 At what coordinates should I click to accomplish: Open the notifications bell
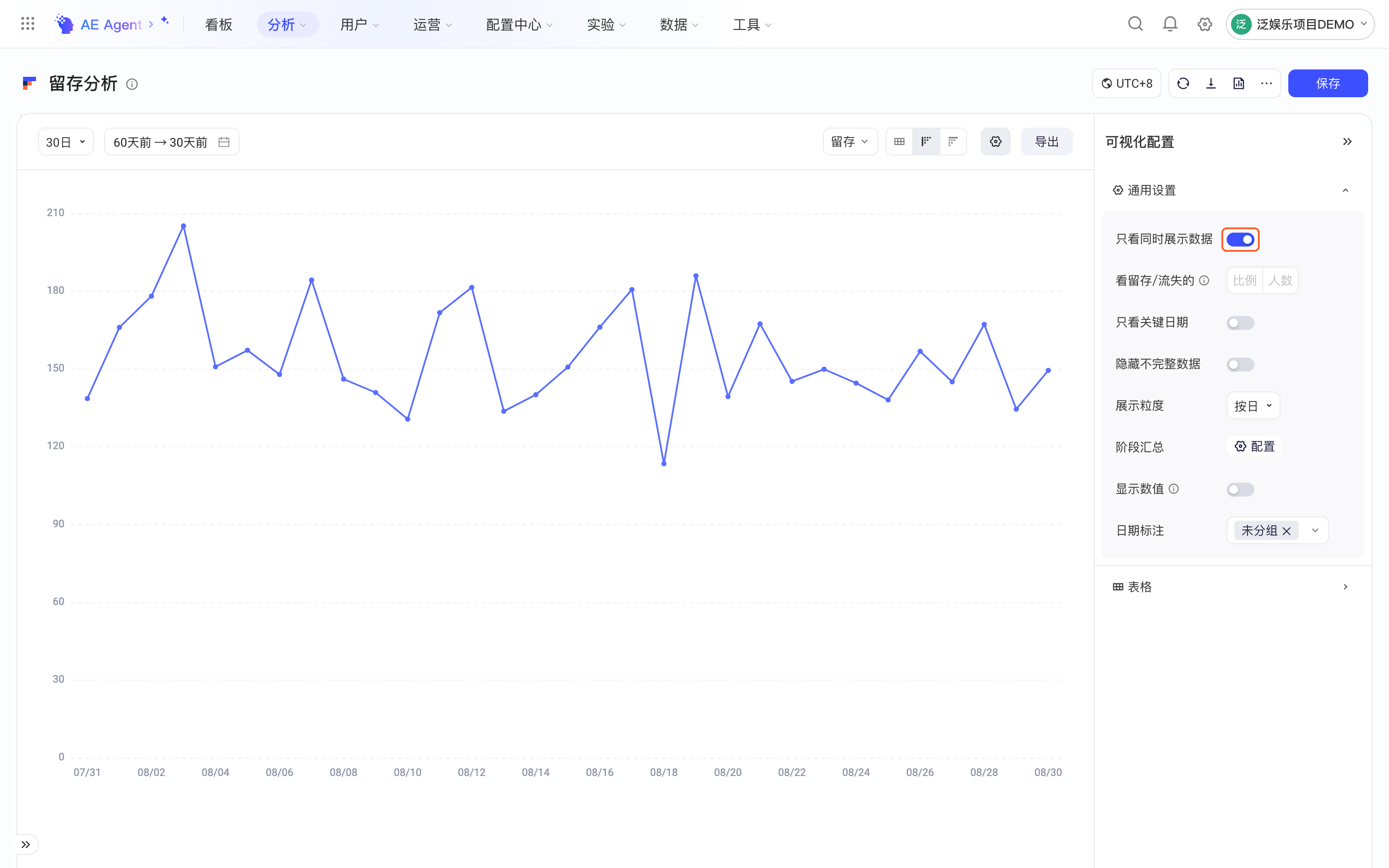click(x=1170, y=24)
